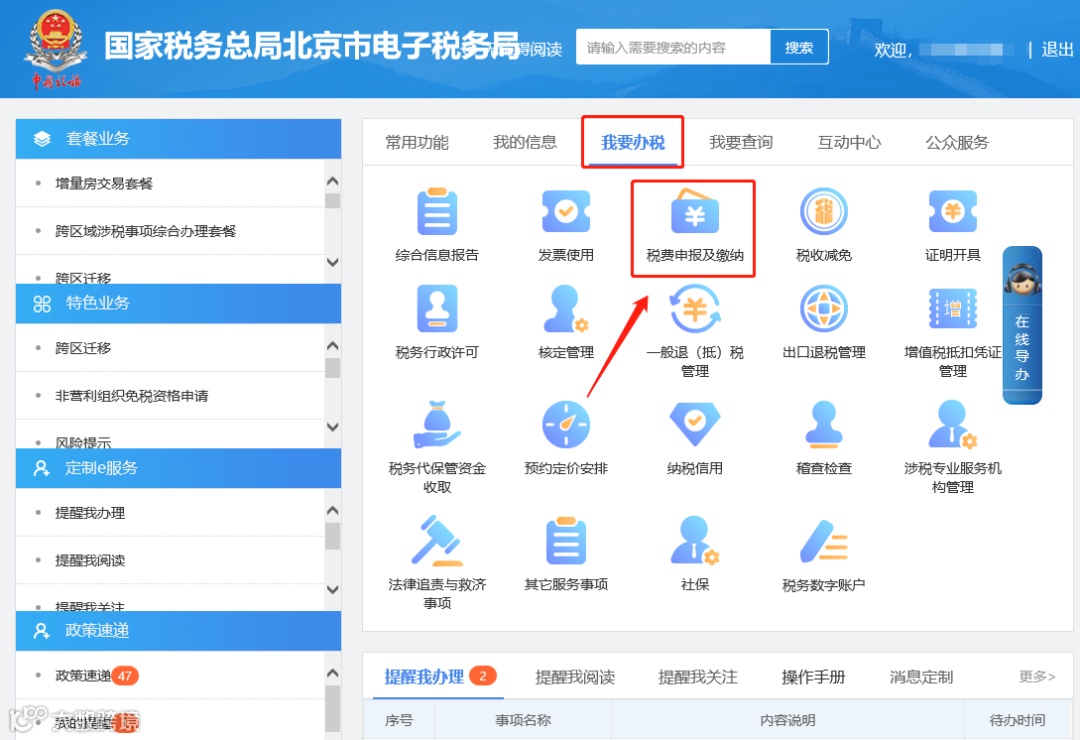The height and width of the screenshot is (740, 1080).
Task: Open the 消息定制 tab
Action: [921, 677]
